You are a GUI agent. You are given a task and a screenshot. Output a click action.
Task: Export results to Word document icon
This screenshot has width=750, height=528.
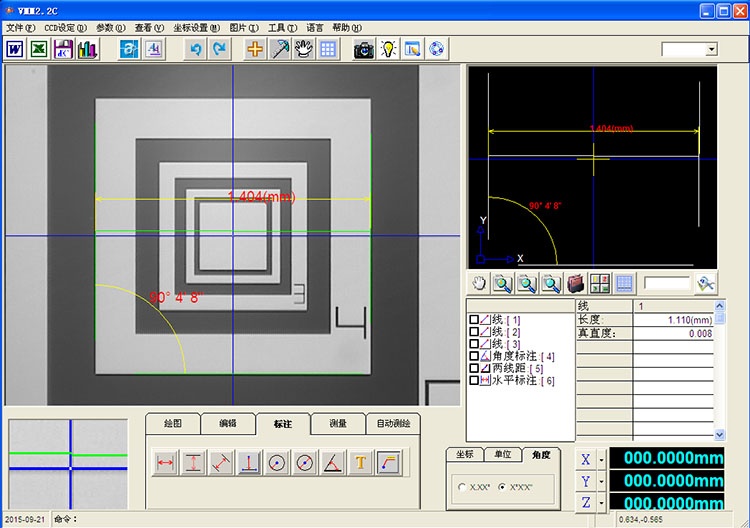pyautogui.click(x=15, y=49)
